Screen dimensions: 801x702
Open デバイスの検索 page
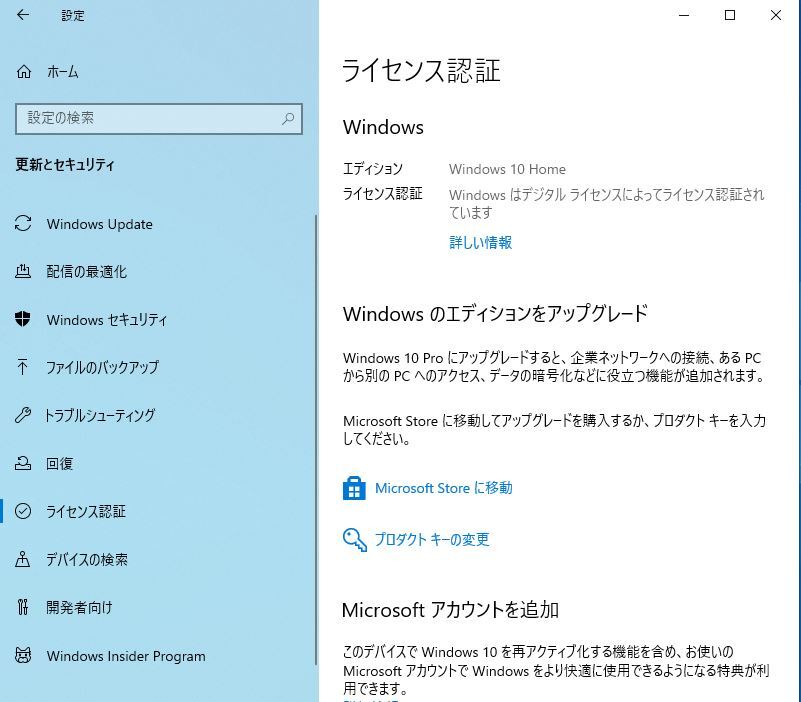(x=87, y=559)
